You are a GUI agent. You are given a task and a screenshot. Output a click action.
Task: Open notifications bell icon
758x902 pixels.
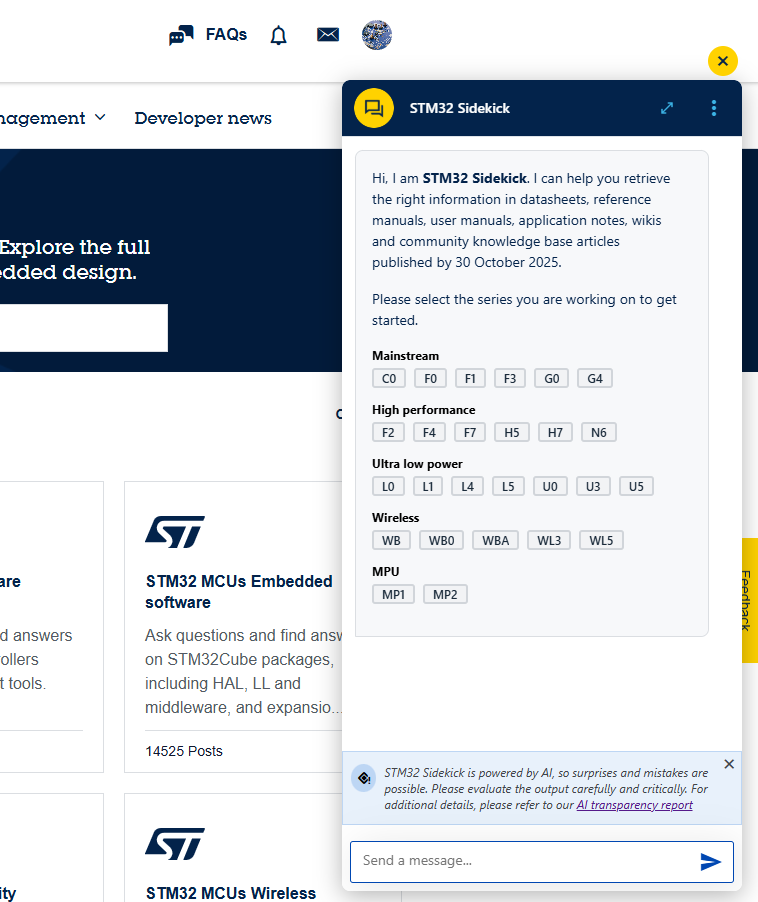click(x=278, y=35)
